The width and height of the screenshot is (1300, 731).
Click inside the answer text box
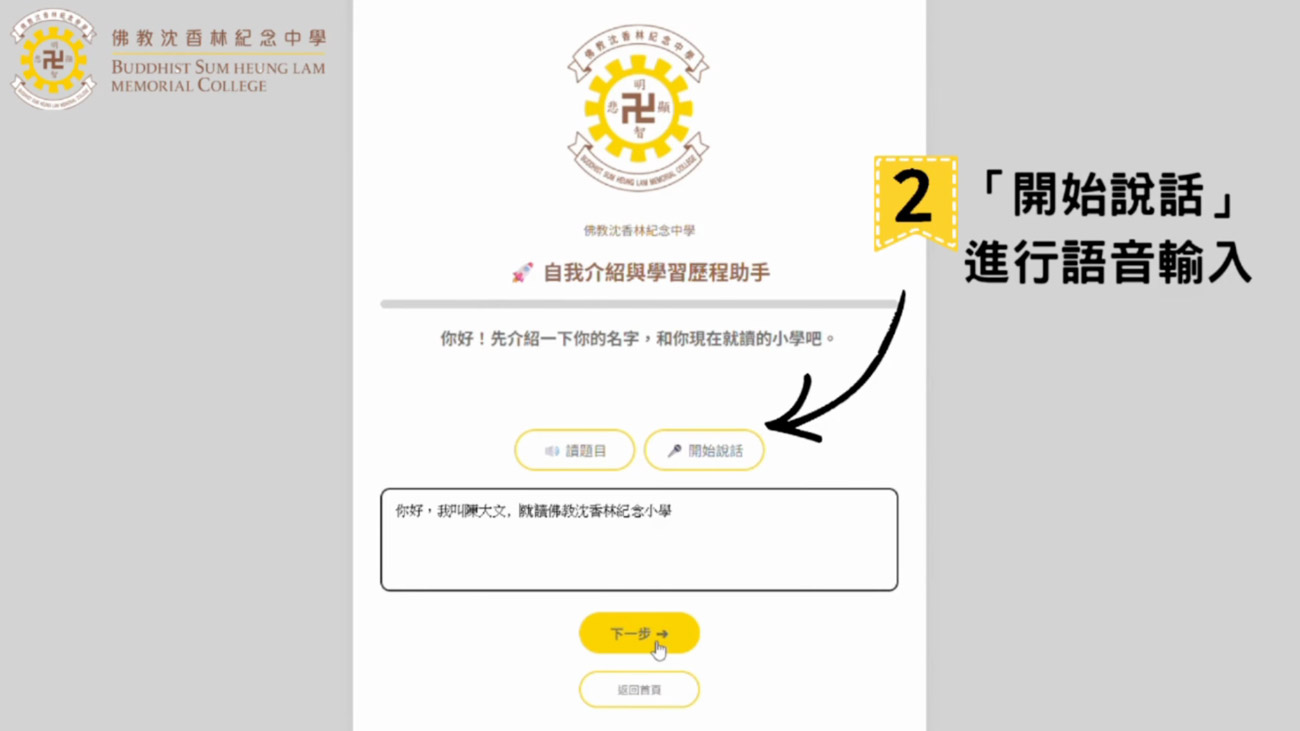(x=639, y=540)
